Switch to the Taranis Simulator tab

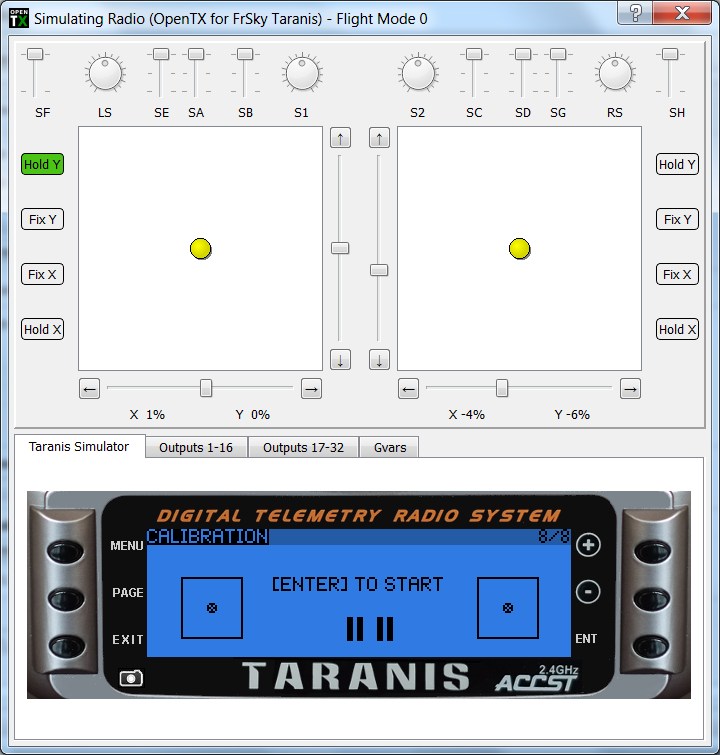click(x=79, y=446)
